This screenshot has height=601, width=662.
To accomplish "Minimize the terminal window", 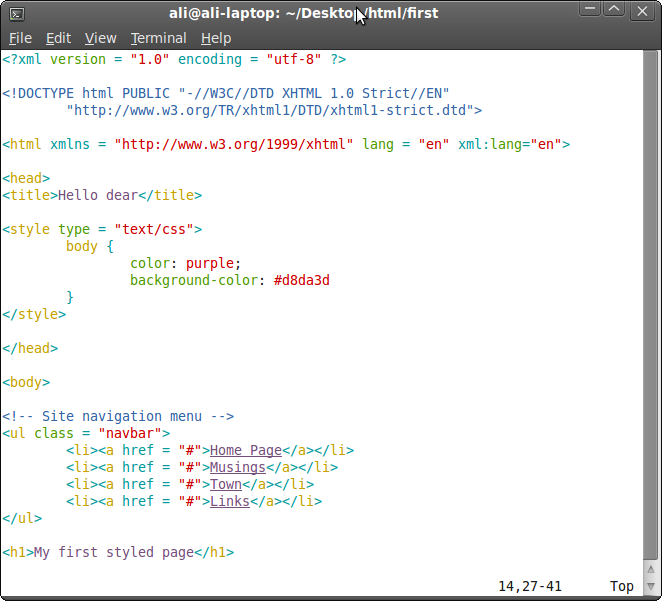I will (x=590, y=9).
